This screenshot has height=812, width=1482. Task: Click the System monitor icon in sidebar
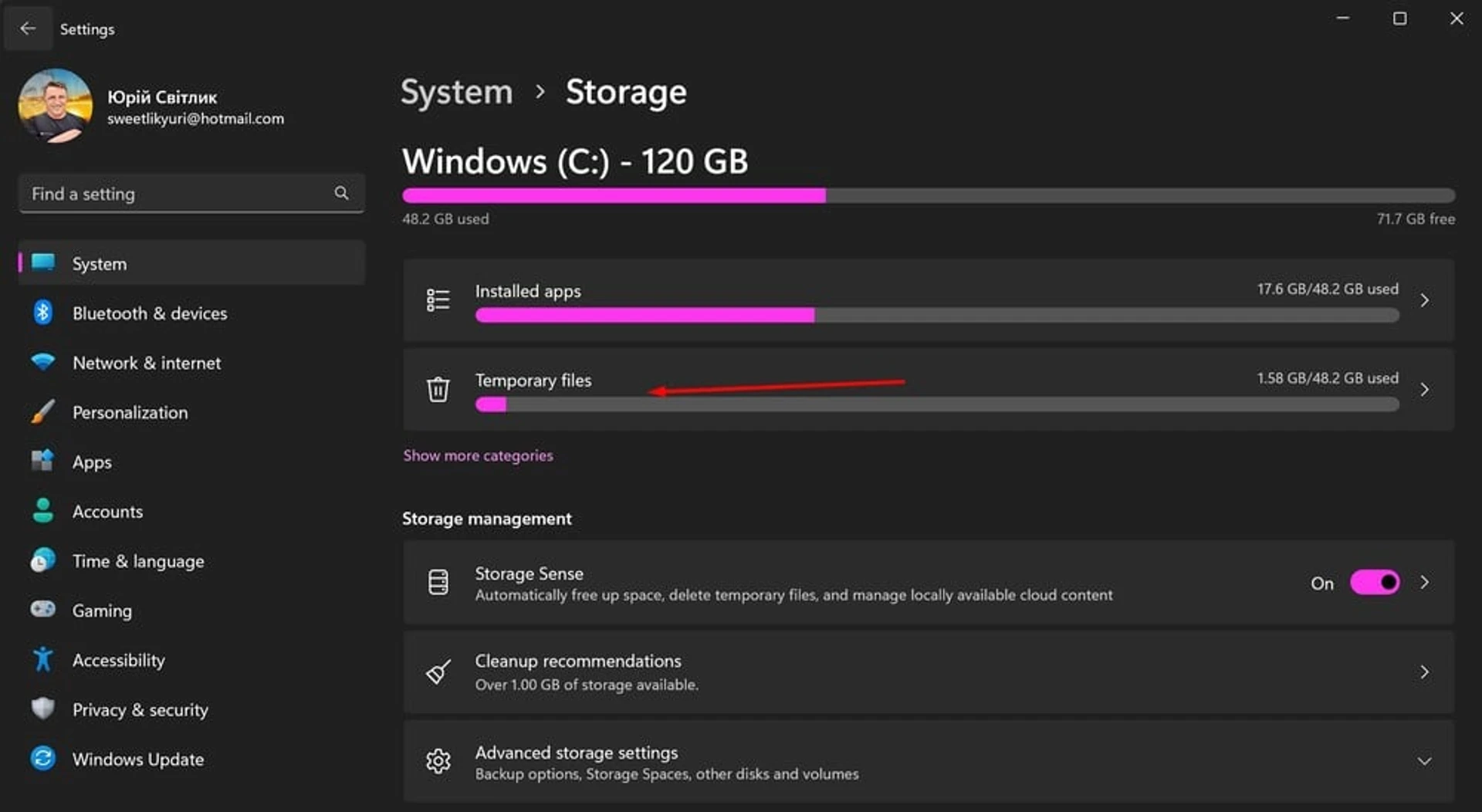tap(43, 262)
